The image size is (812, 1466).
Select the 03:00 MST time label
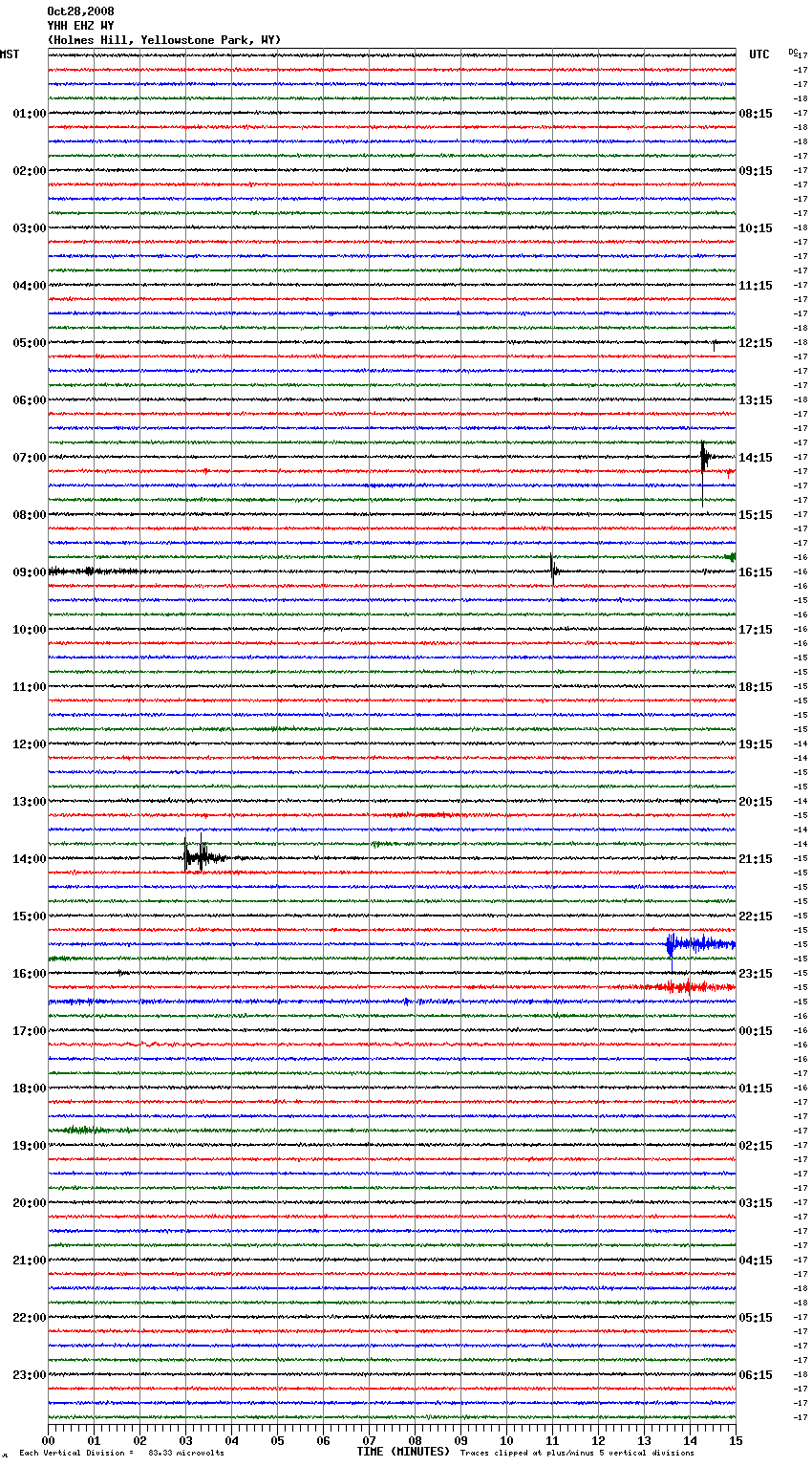29,228
